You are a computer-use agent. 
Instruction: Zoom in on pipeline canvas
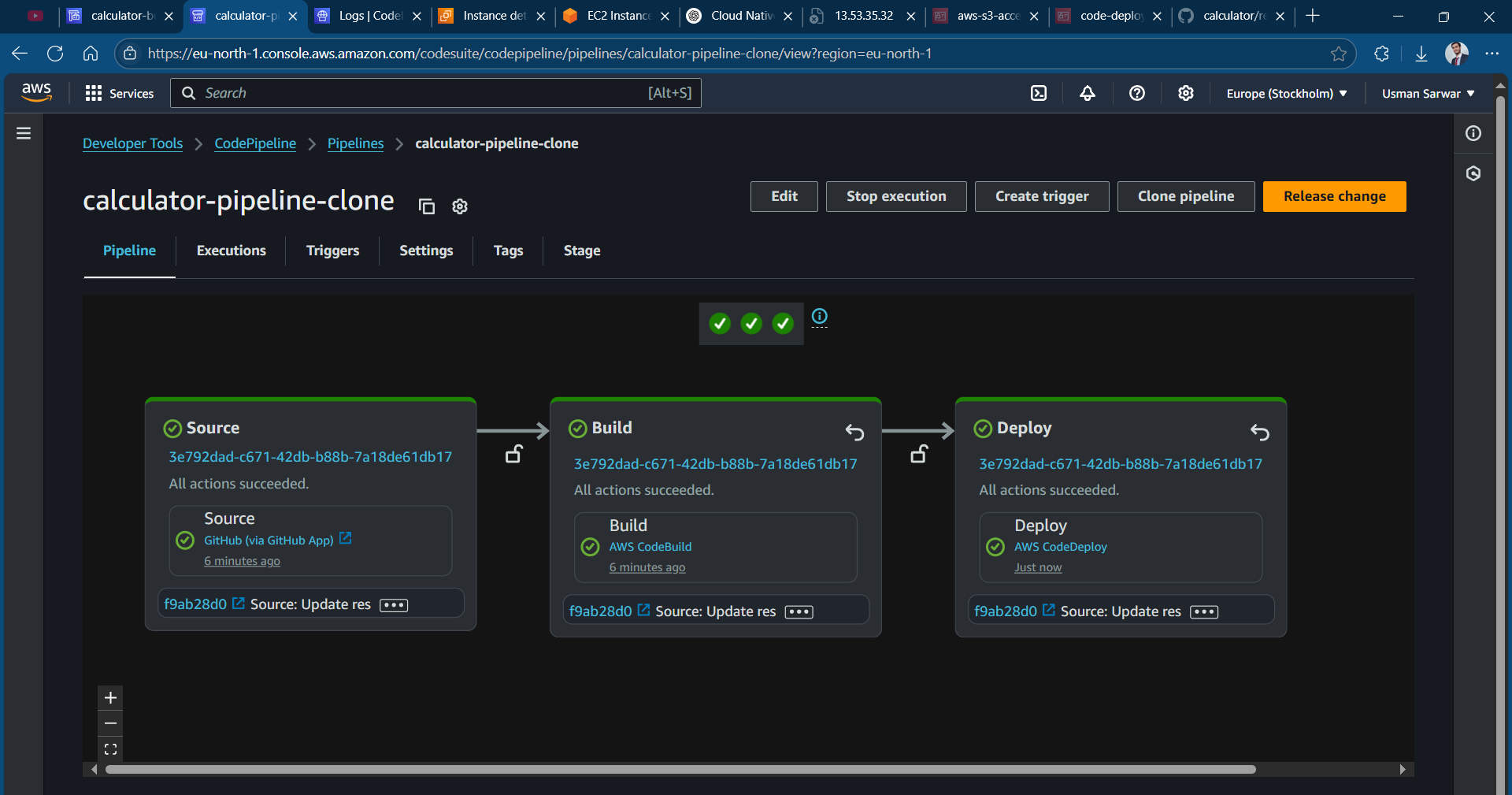pyautogui.click(x=111, y=698)
